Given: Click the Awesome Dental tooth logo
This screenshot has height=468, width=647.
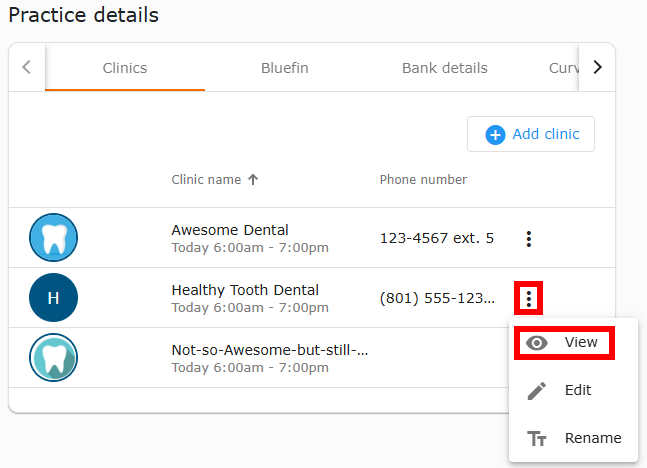Looking at the screenshot, I should pyautogui.click(x=53, y=237).
